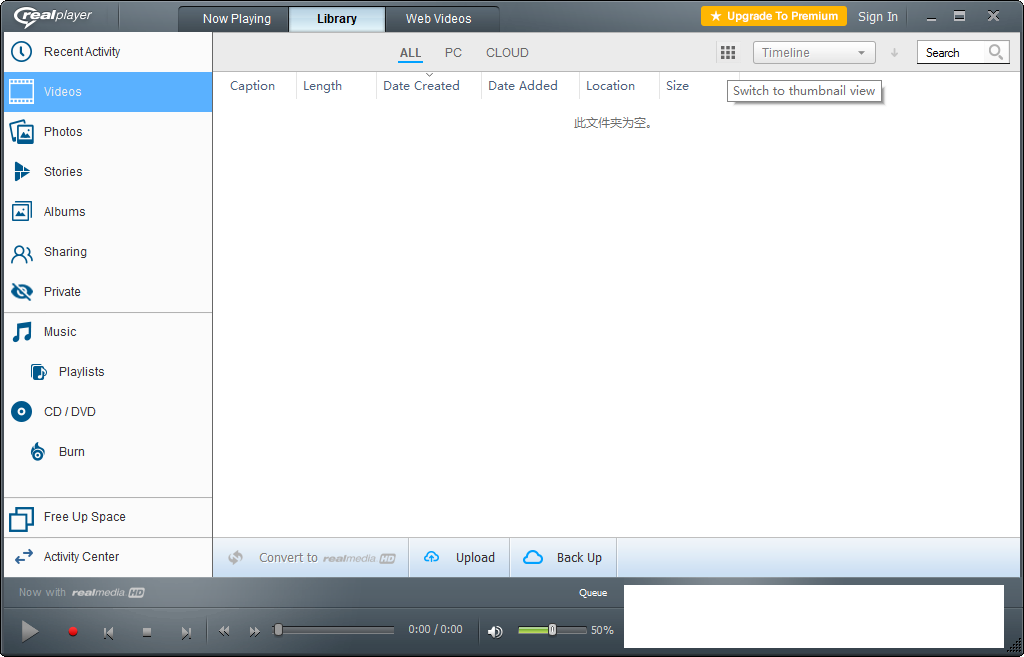Viewport: 1024px width, 657px height.
Task: Select the PC filter tab
Action: click(453, 53)
